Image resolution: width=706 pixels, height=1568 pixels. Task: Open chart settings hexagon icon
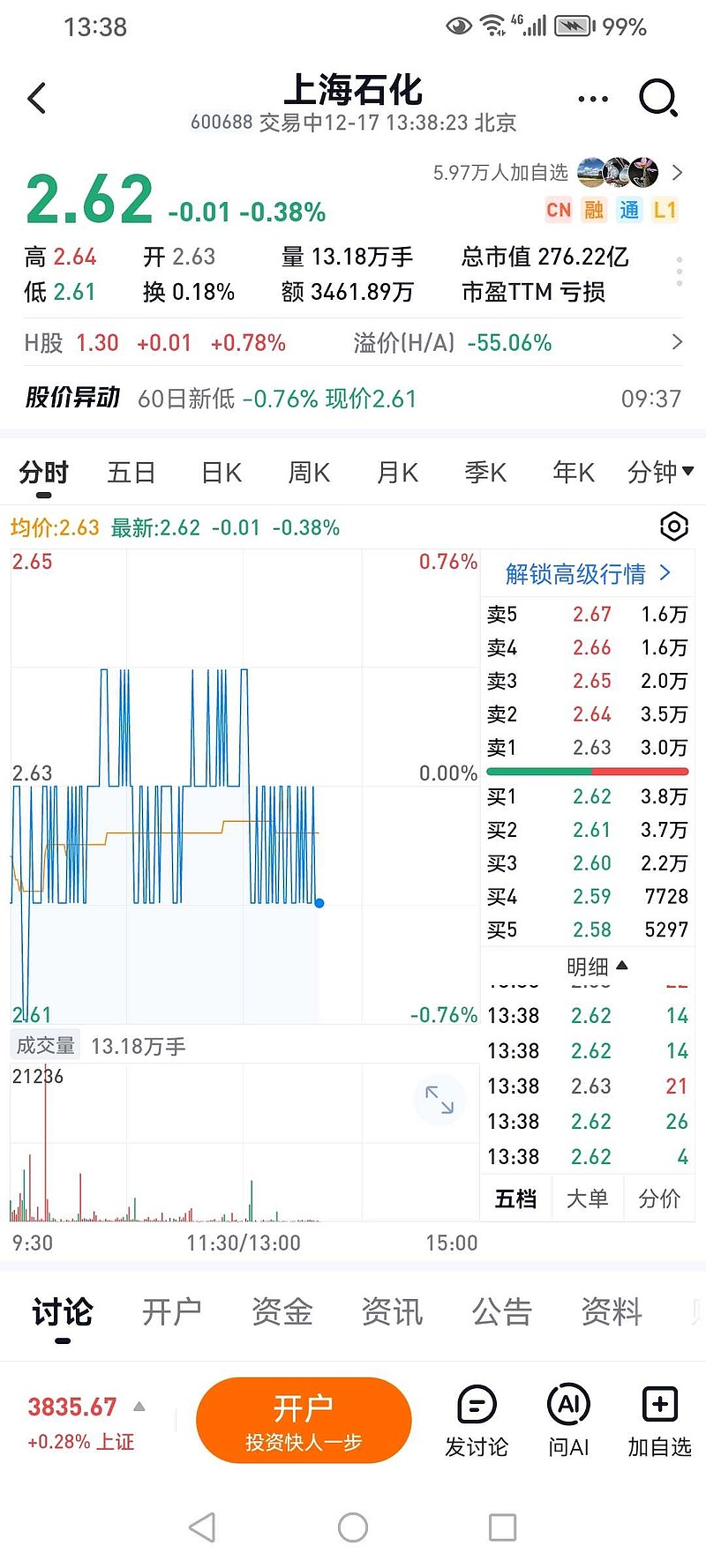673,526
